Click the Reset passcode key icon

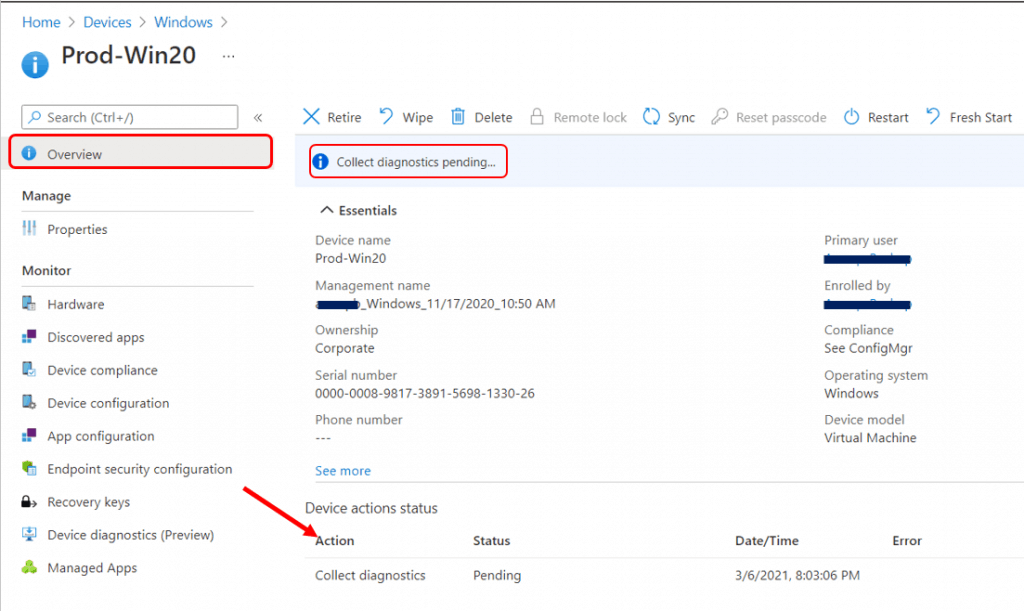click(x=720, y=116)
